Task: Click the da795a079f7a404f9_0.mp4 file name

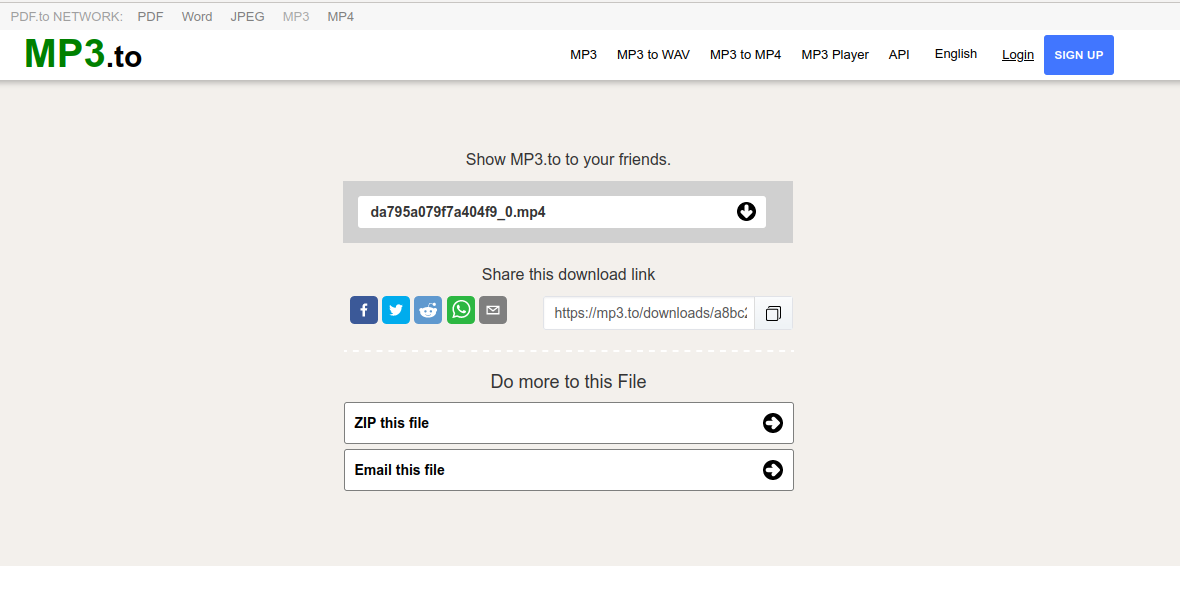Action: click(458, 212)
